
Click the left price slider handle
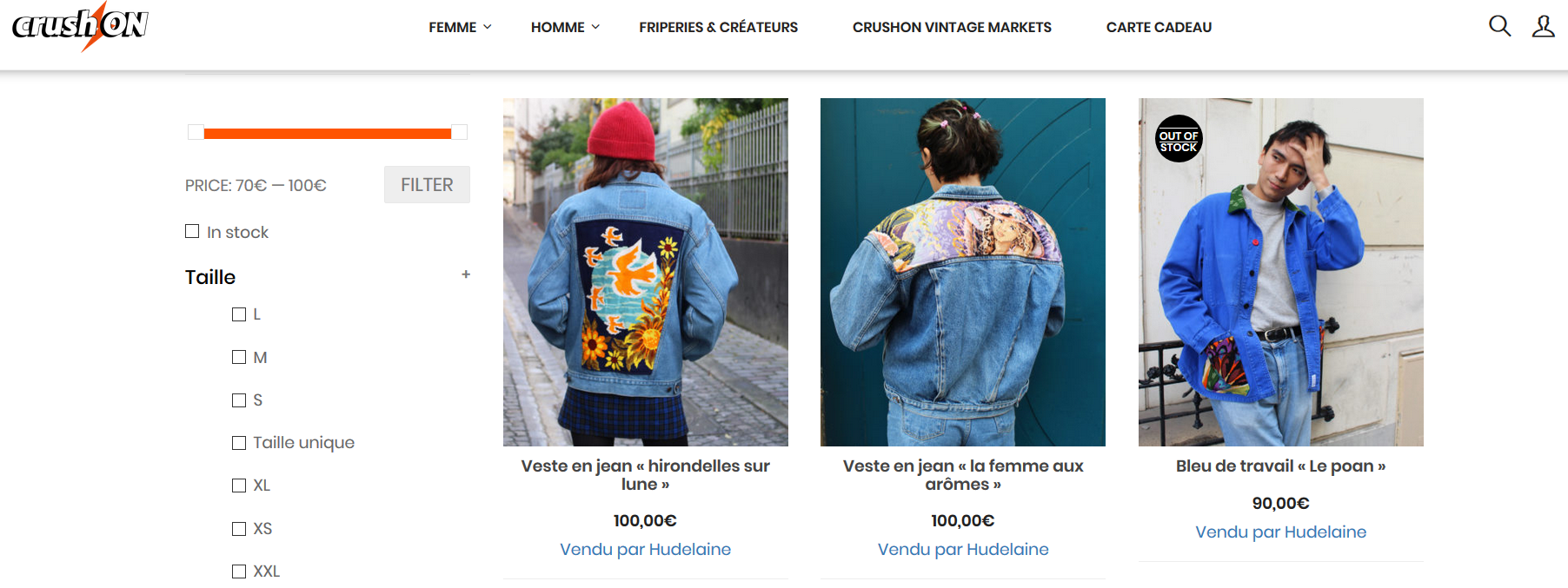196,132
